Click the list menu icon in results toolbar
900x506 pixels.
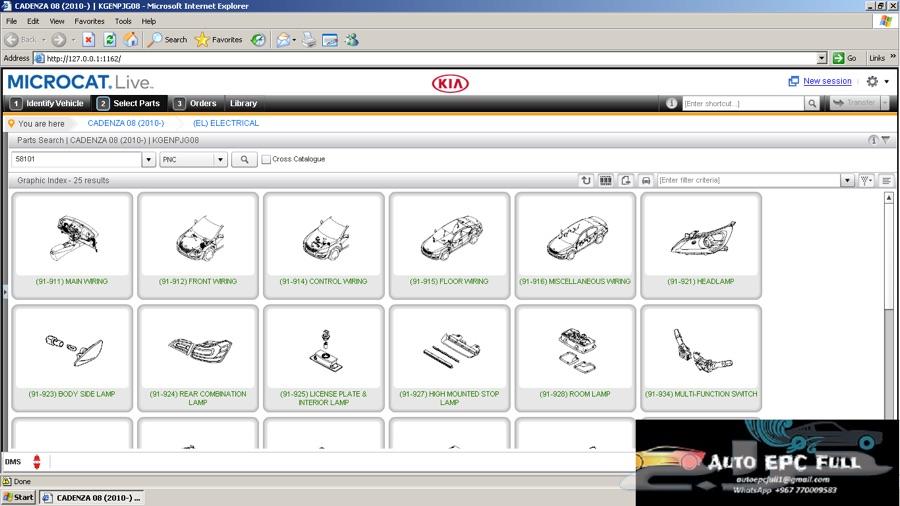click(x=886, y=180)
